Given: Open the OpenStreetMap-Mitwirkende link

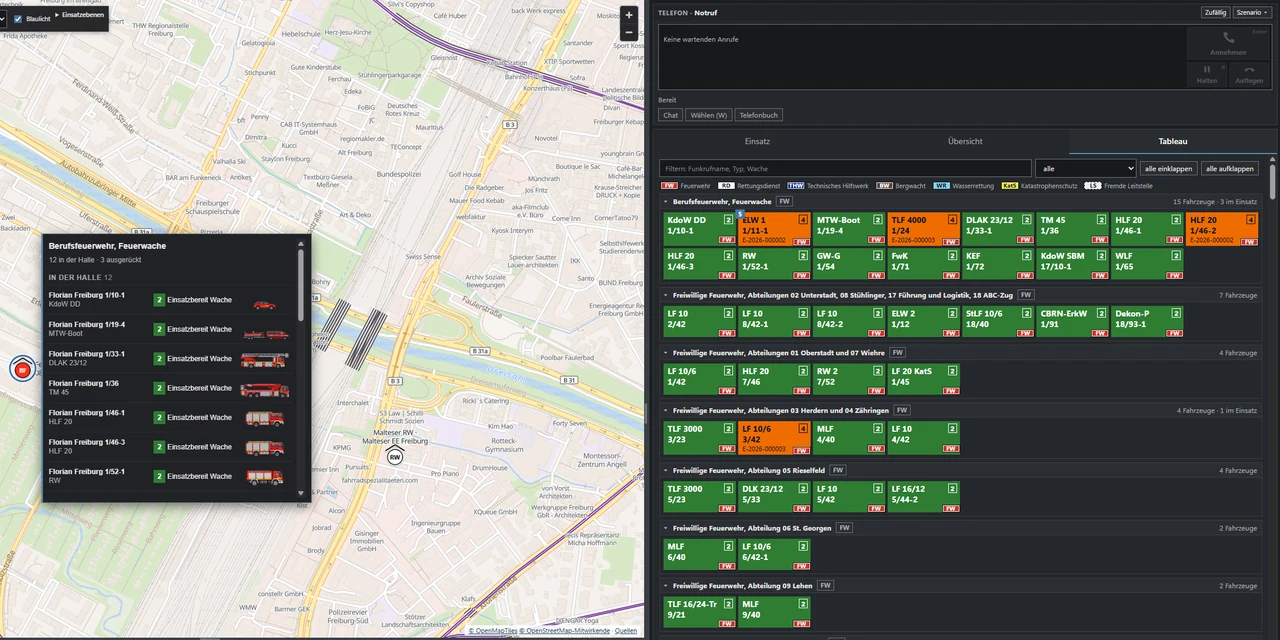Looking at the screenshot, I should coord(565,631).
